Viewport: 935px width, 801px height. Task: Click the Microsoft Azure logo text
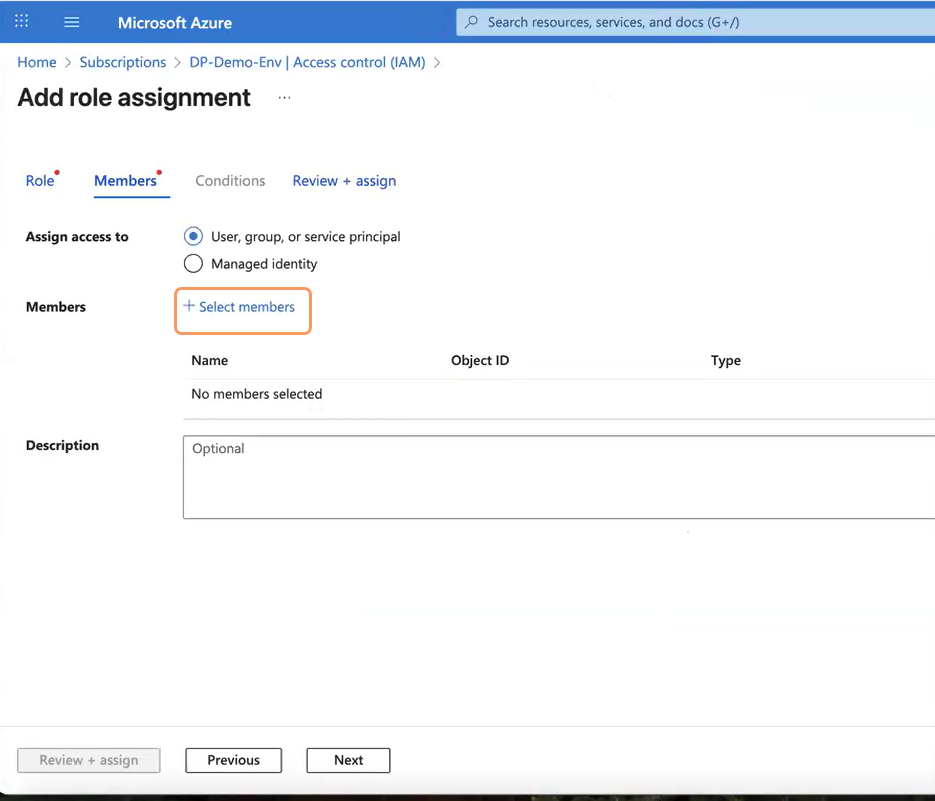[x=175, y=23]
